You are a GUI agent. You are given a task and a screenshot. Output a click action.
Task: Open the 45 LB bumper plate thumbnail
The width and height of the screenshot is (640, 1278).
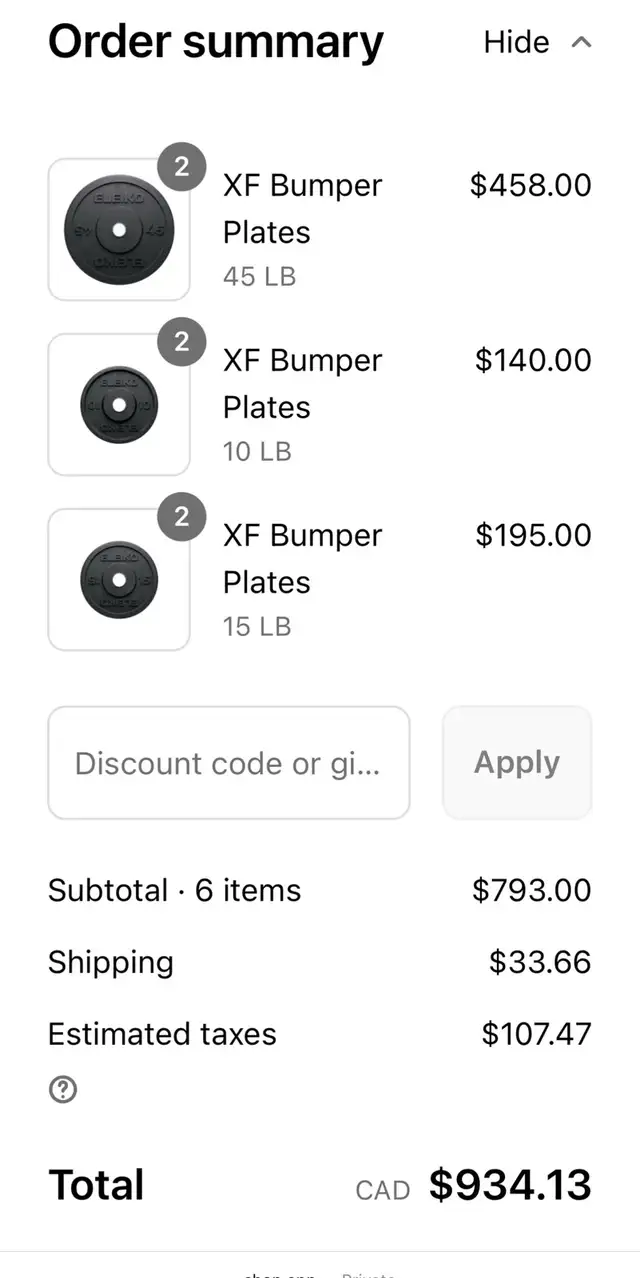[119, 229]
